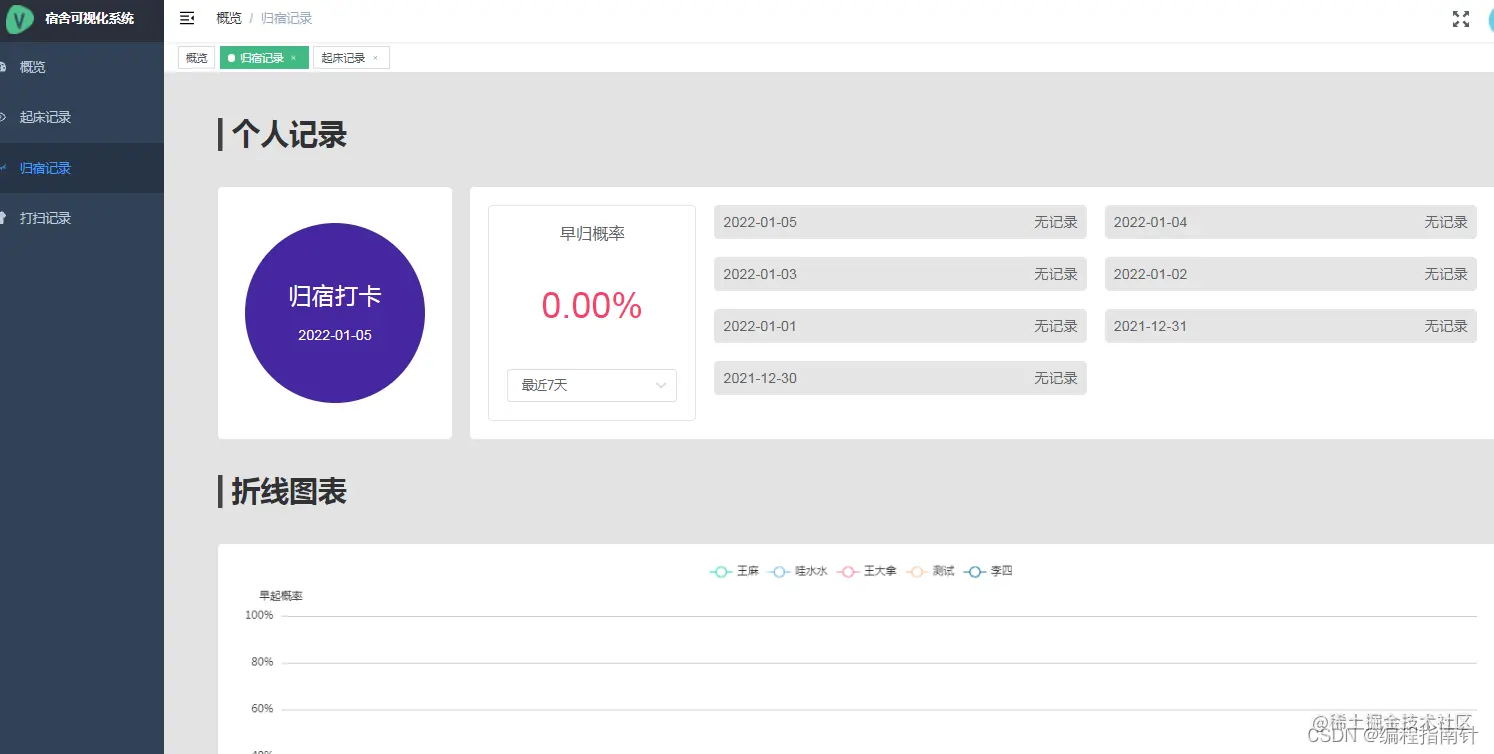
Task: Toggle the 王大拿 series in chart legend
Action: (x=867, y=571)
